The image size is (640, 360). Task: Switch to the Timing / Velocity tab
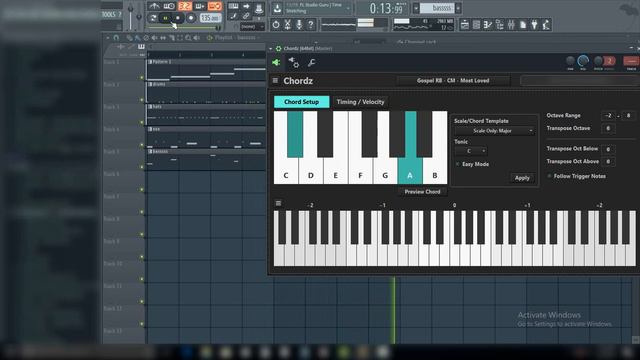tap(360, 102)
